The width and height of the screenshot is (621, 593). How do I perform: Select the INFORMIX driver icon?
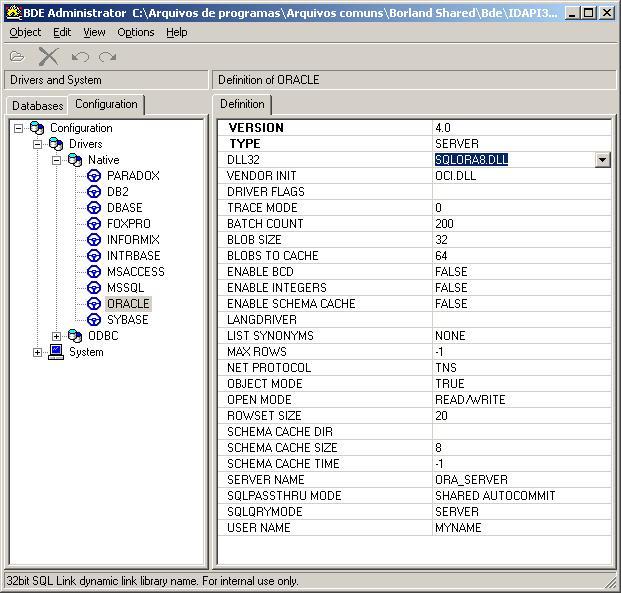95,240
